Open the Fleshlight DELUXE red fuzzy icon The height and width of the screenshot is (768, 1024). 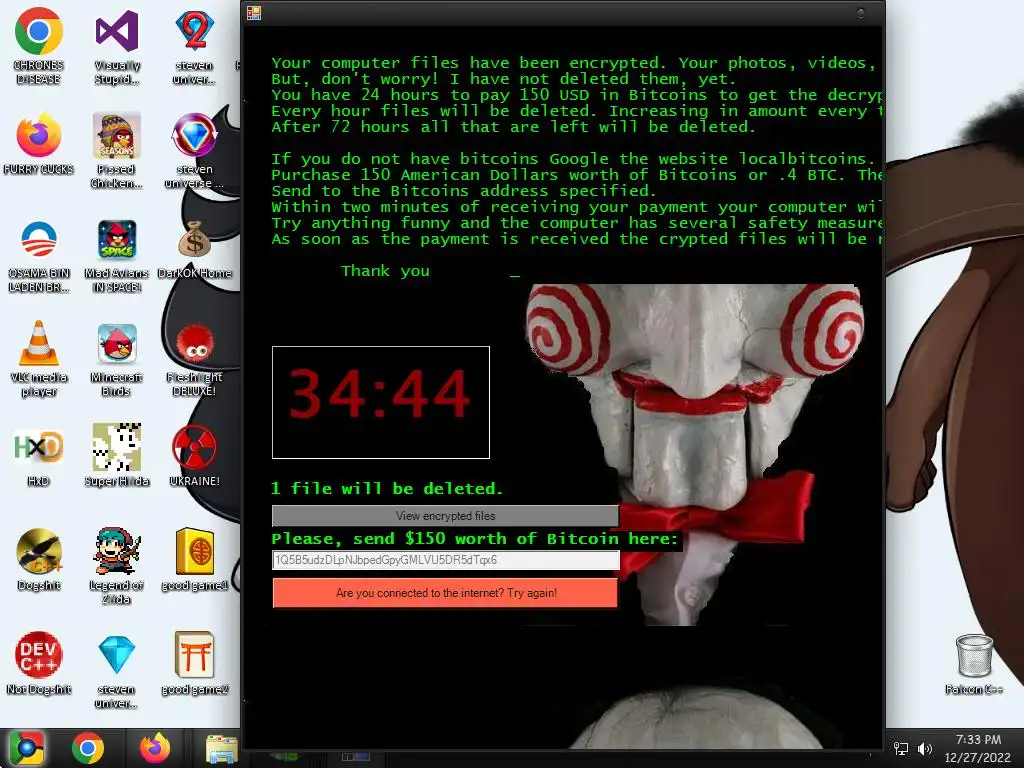(195, 344)
